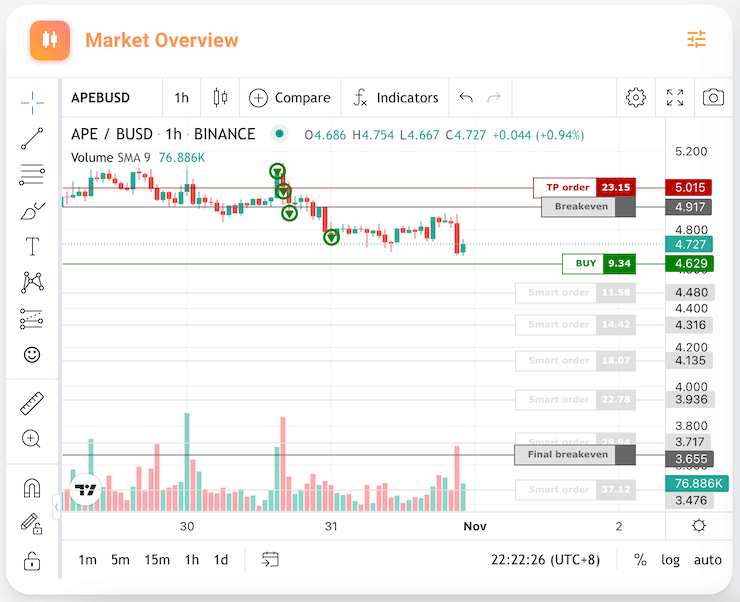
Task: Switch to 15m timeframe
Action: pyautogui.click(x=157, y=560)
